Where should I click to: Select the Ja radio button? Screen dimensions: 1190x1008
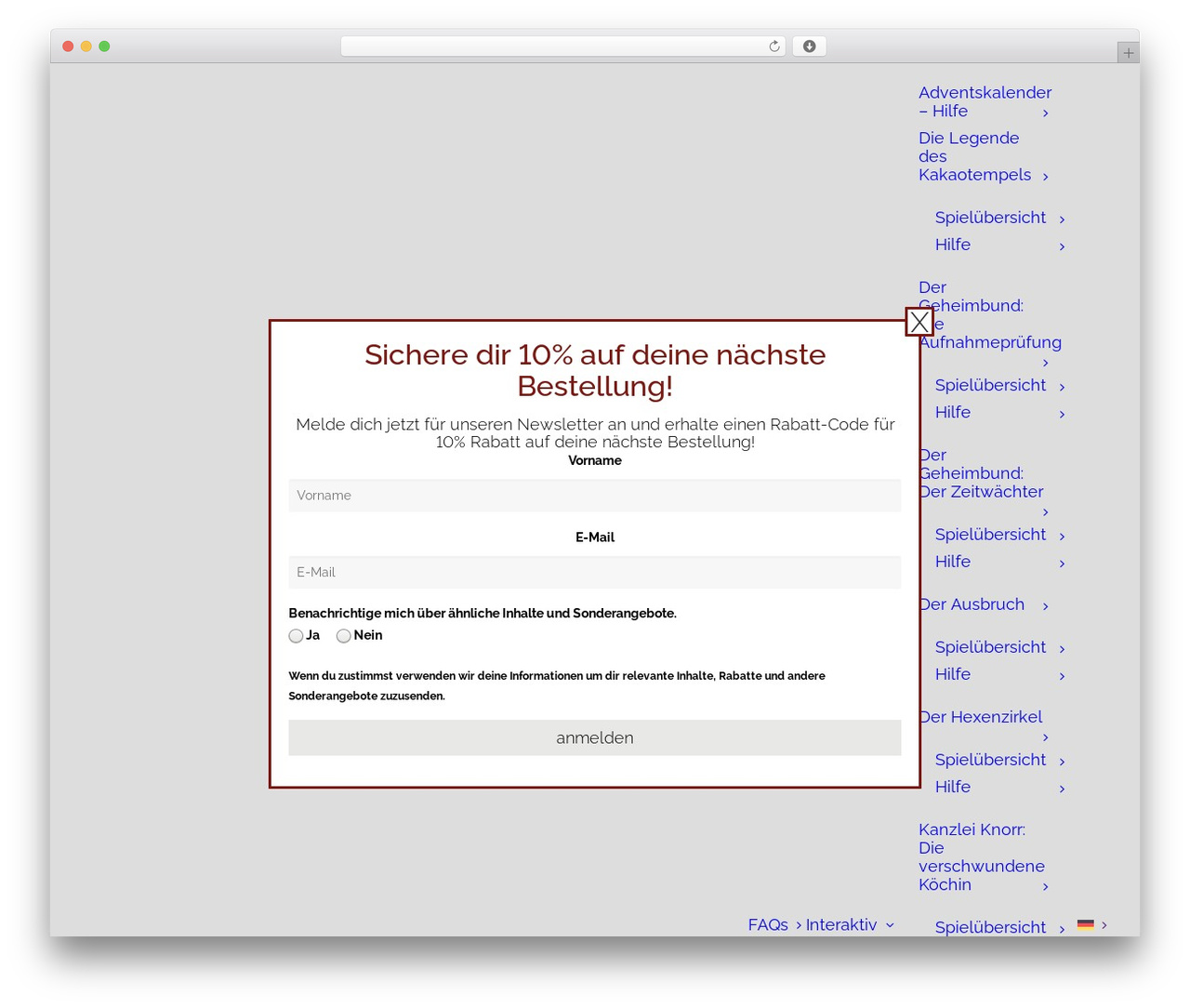click(x=296, y=636)
